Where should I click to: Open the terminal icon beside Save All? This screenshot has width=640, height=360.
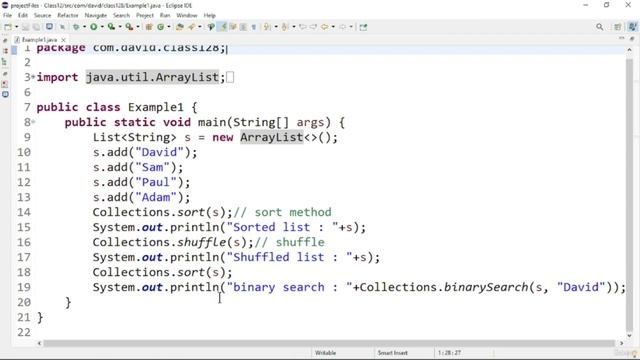coord(49,27)
